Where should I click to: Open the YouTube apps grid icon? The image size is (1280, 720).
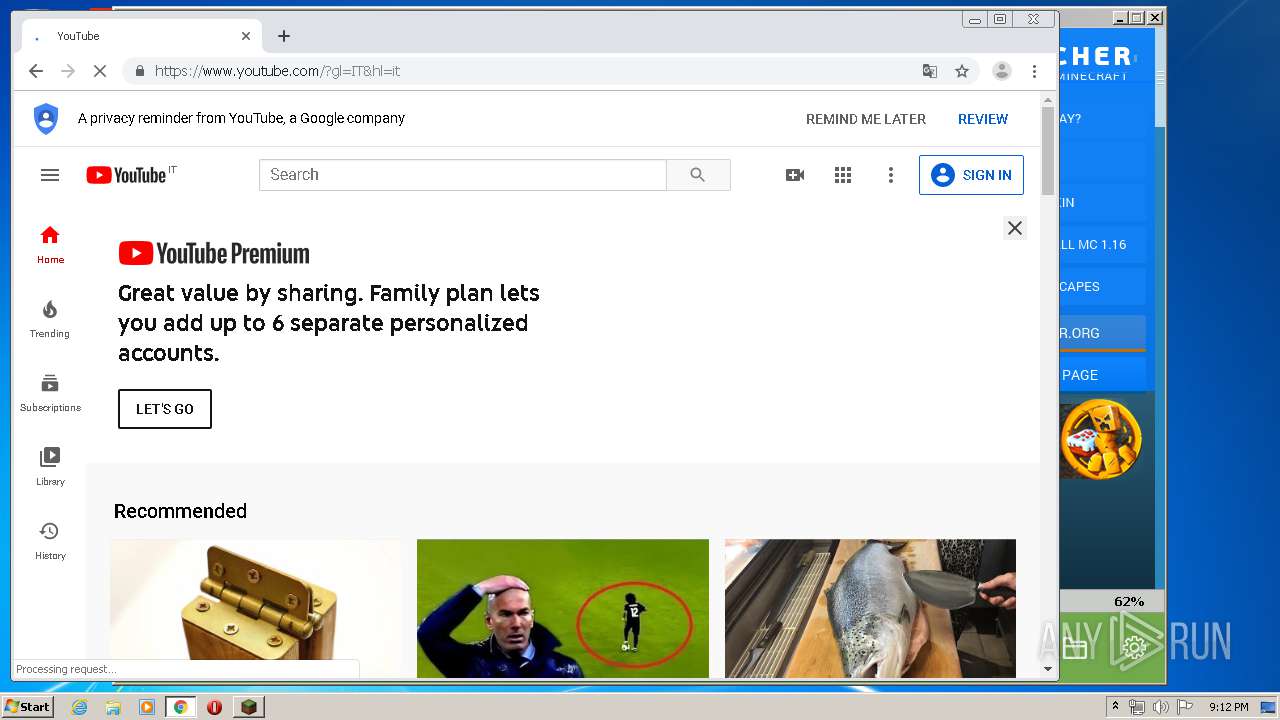point(843,175)
